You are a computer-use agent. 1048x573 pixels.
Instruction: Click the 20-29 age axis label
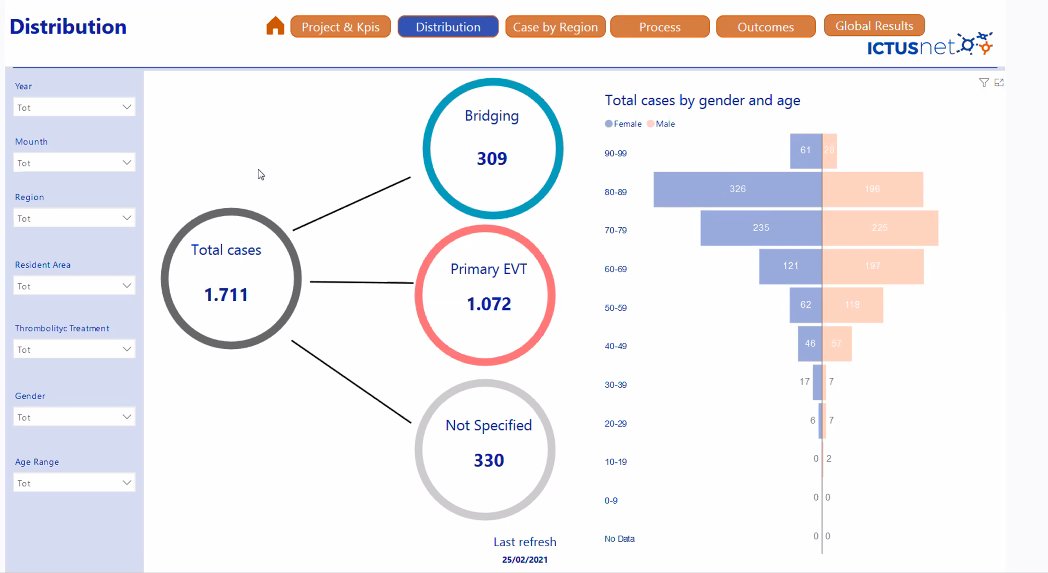tap(616, 424)
